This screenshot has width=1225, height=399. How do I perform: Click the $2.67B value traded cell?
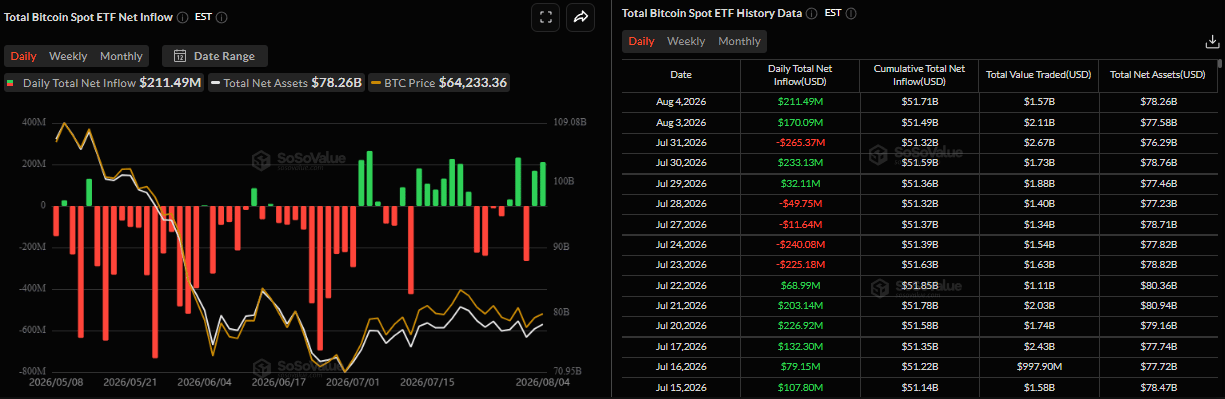1038,143
